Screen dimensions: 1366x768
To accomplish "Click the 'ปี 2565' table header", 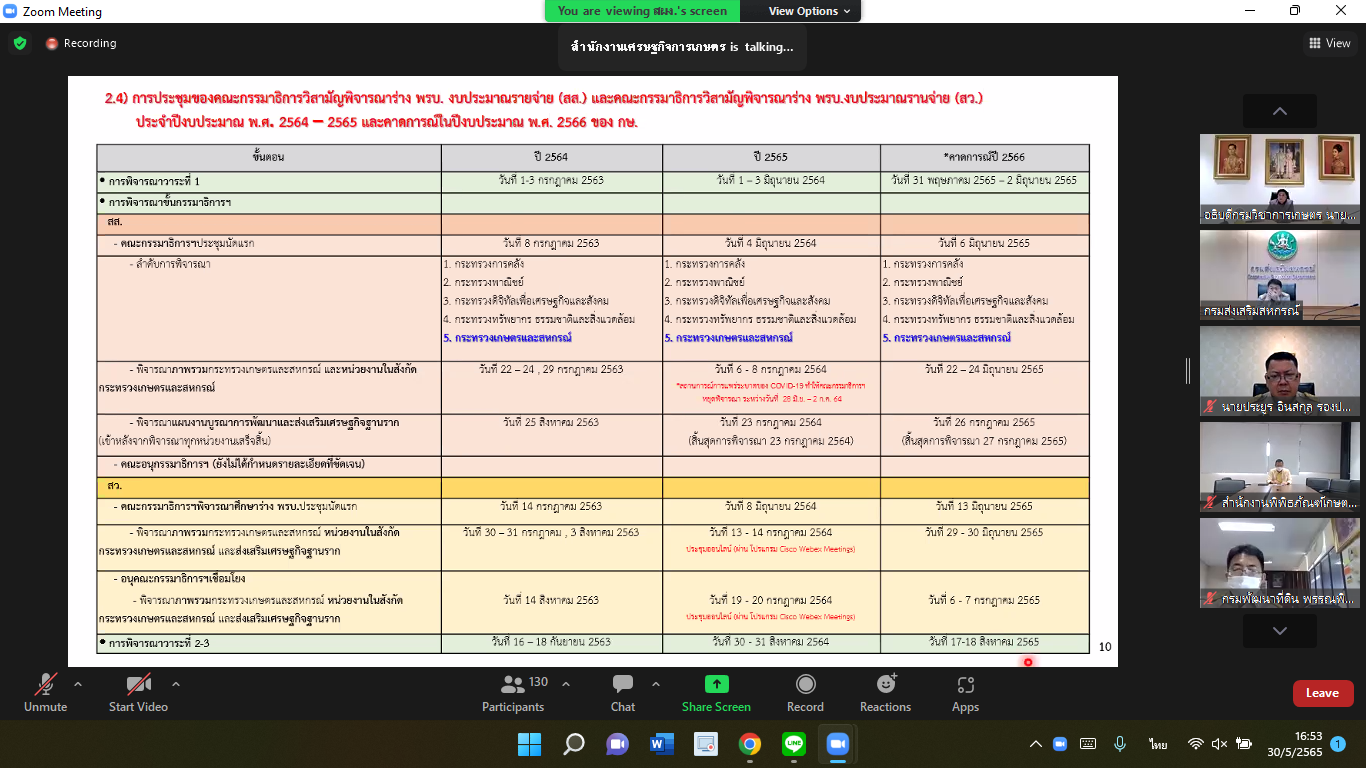I will [771, 157].
